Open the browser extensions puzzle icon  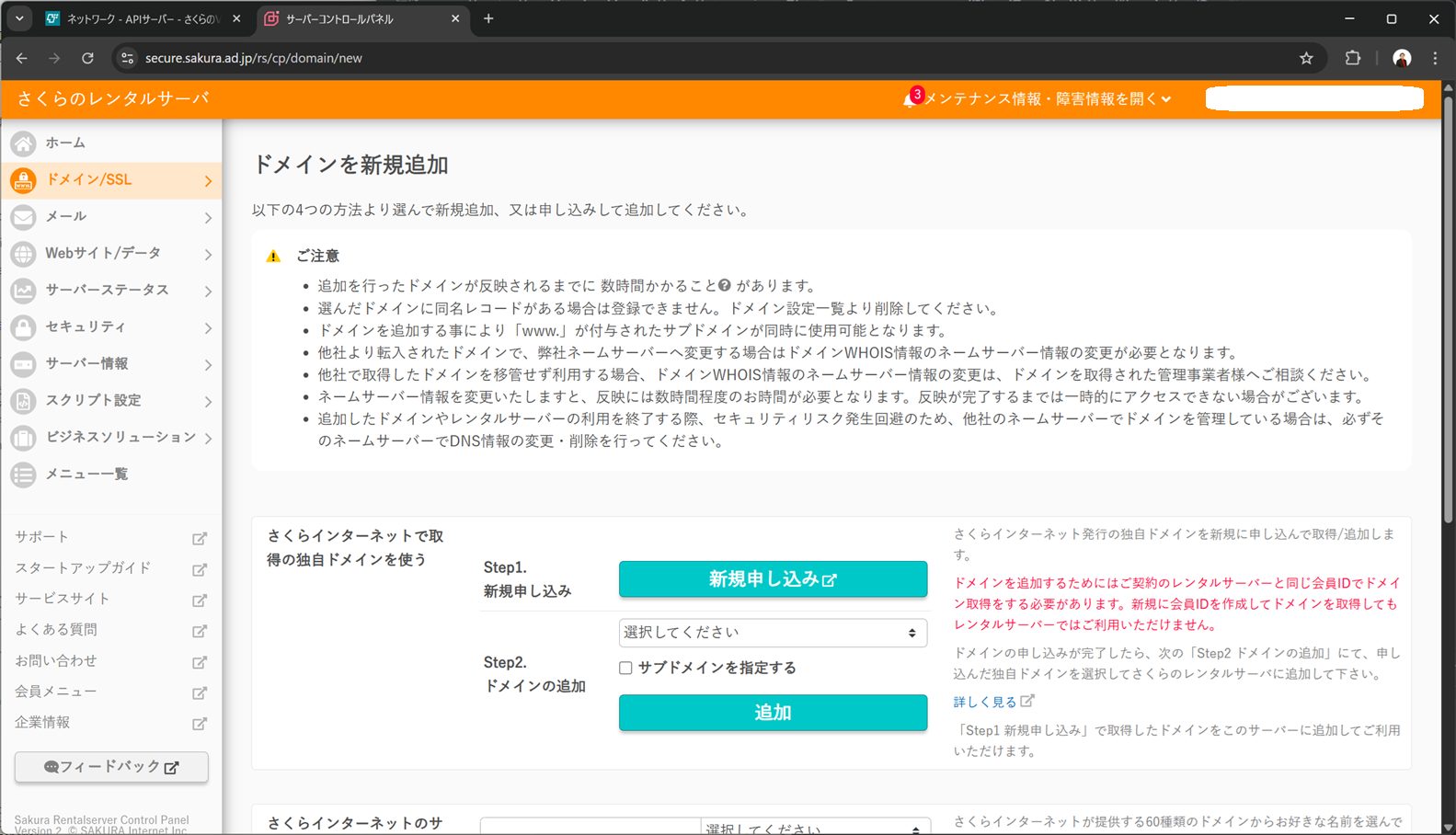[1352, 58]
